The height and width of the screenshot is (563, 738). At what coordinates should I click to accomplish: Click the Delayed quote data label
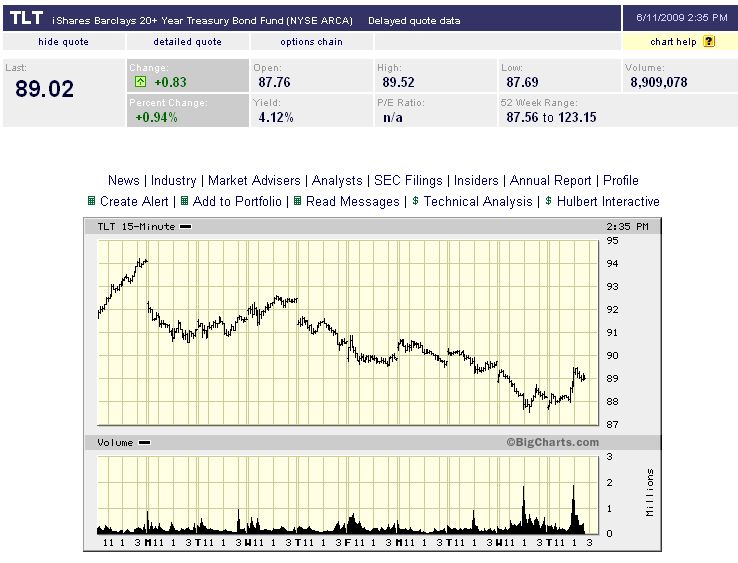(414, 21)
